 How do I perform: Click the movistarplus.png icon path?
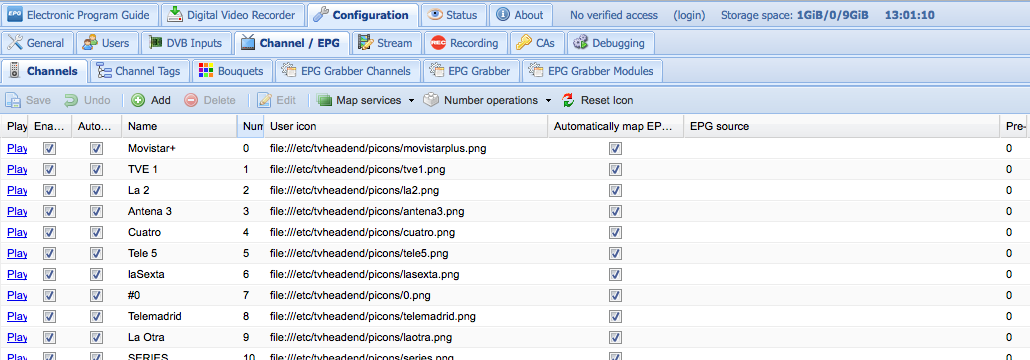378,148
